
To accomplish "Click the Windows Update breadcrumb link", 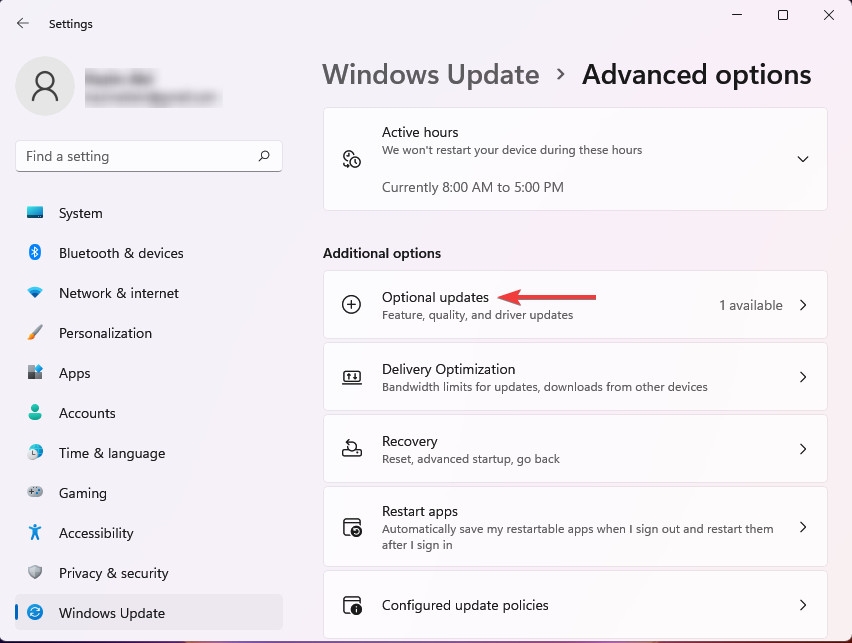I will click(x=431, y=74).
